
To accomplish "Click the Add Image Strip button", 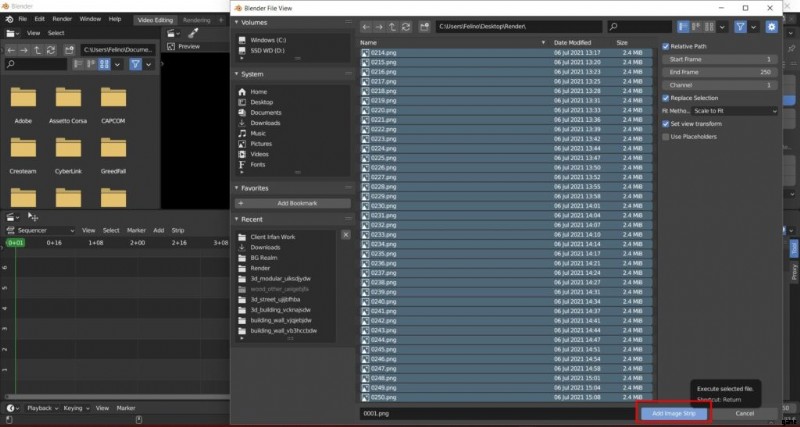I will [673, 413].
